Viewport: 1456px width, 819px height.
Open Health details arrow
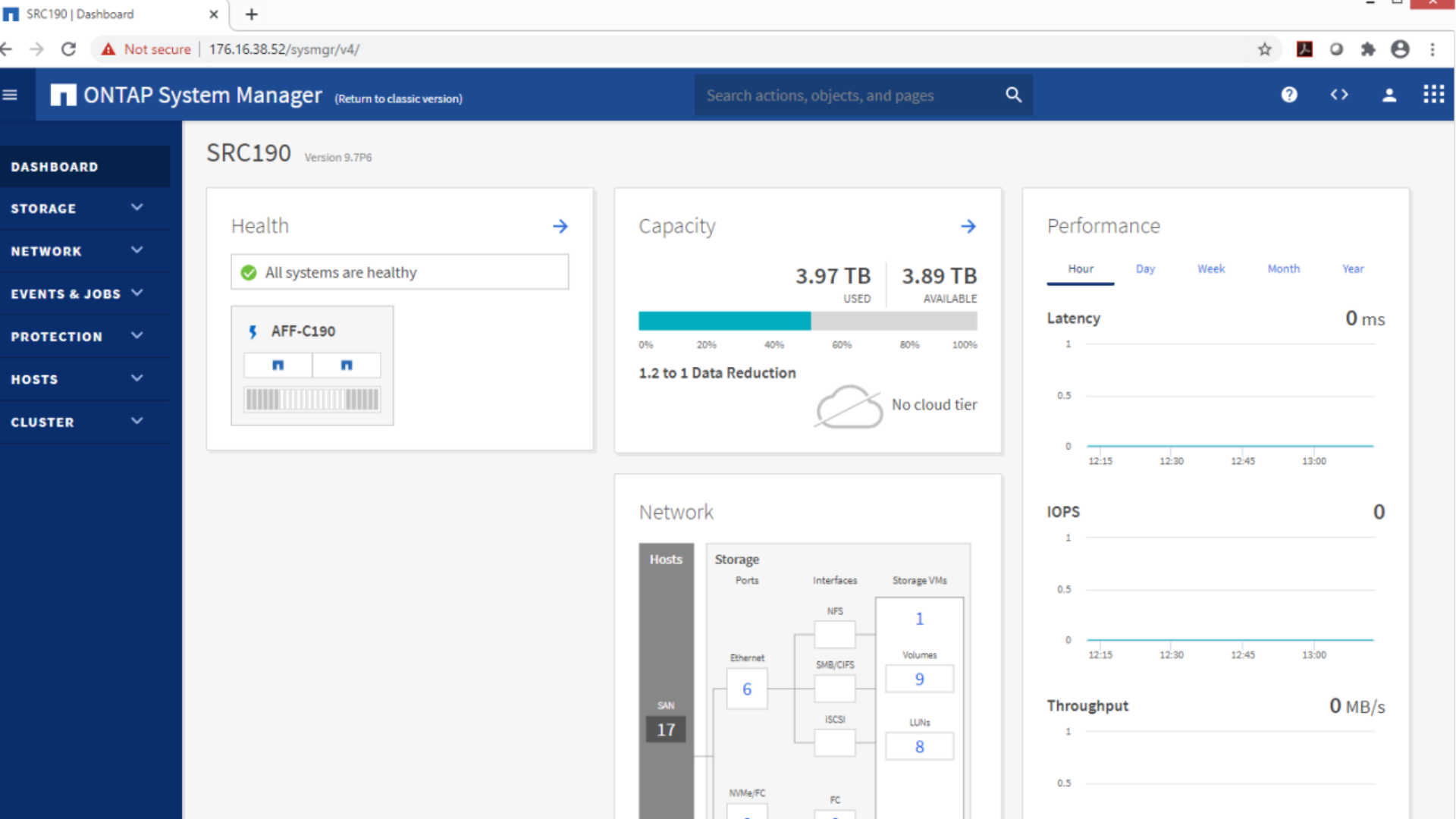(560, 226)
